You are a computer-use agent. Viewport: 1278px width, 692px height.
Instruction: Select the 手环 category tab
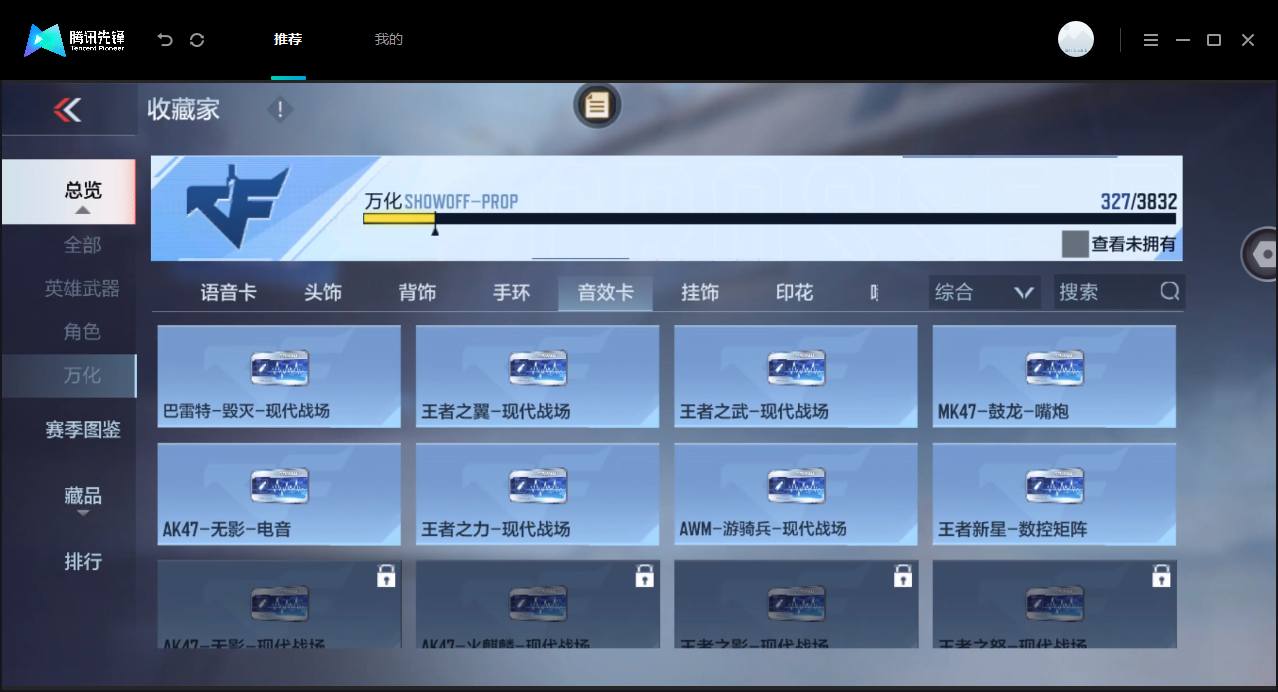point(511,292)
